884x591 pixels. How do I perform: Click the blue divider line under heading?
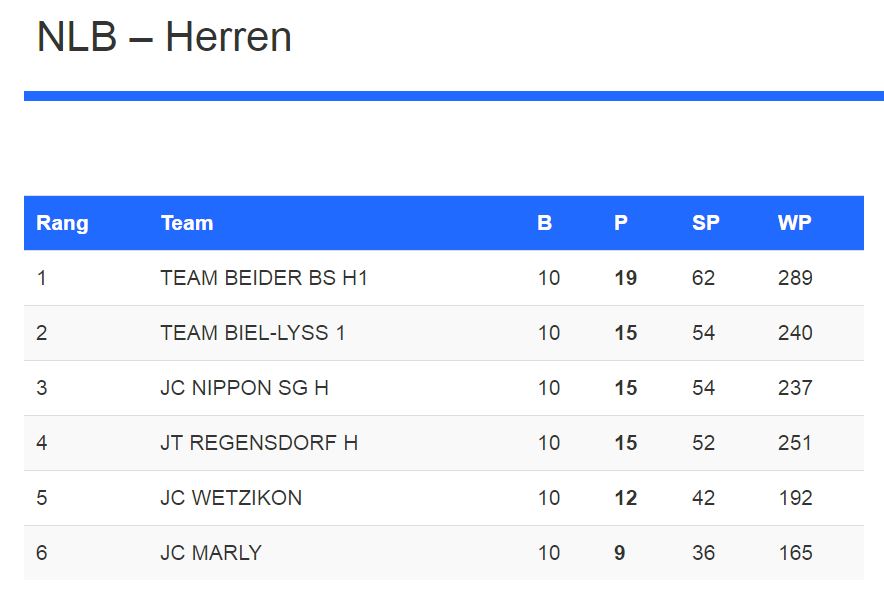pyautogui.click(x=453, y=96)
